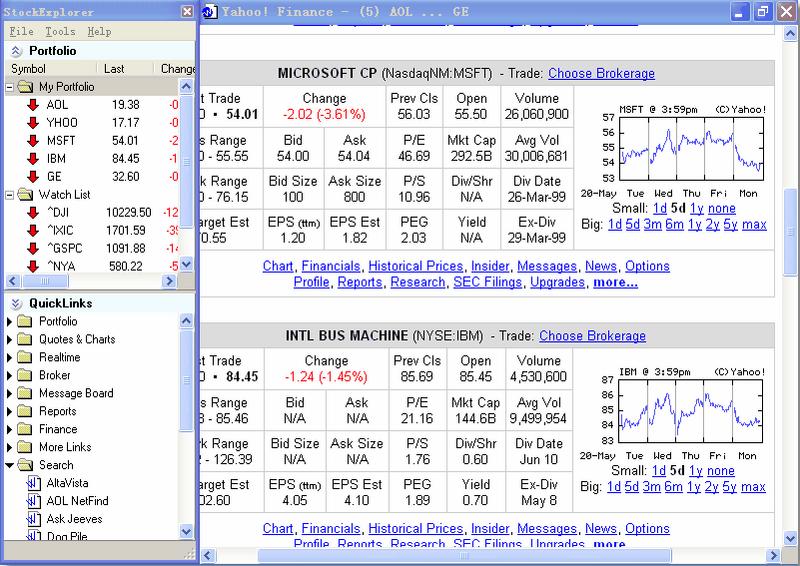
Task: Click the 1y small chart link for MSFT
Action: [696, 208]
